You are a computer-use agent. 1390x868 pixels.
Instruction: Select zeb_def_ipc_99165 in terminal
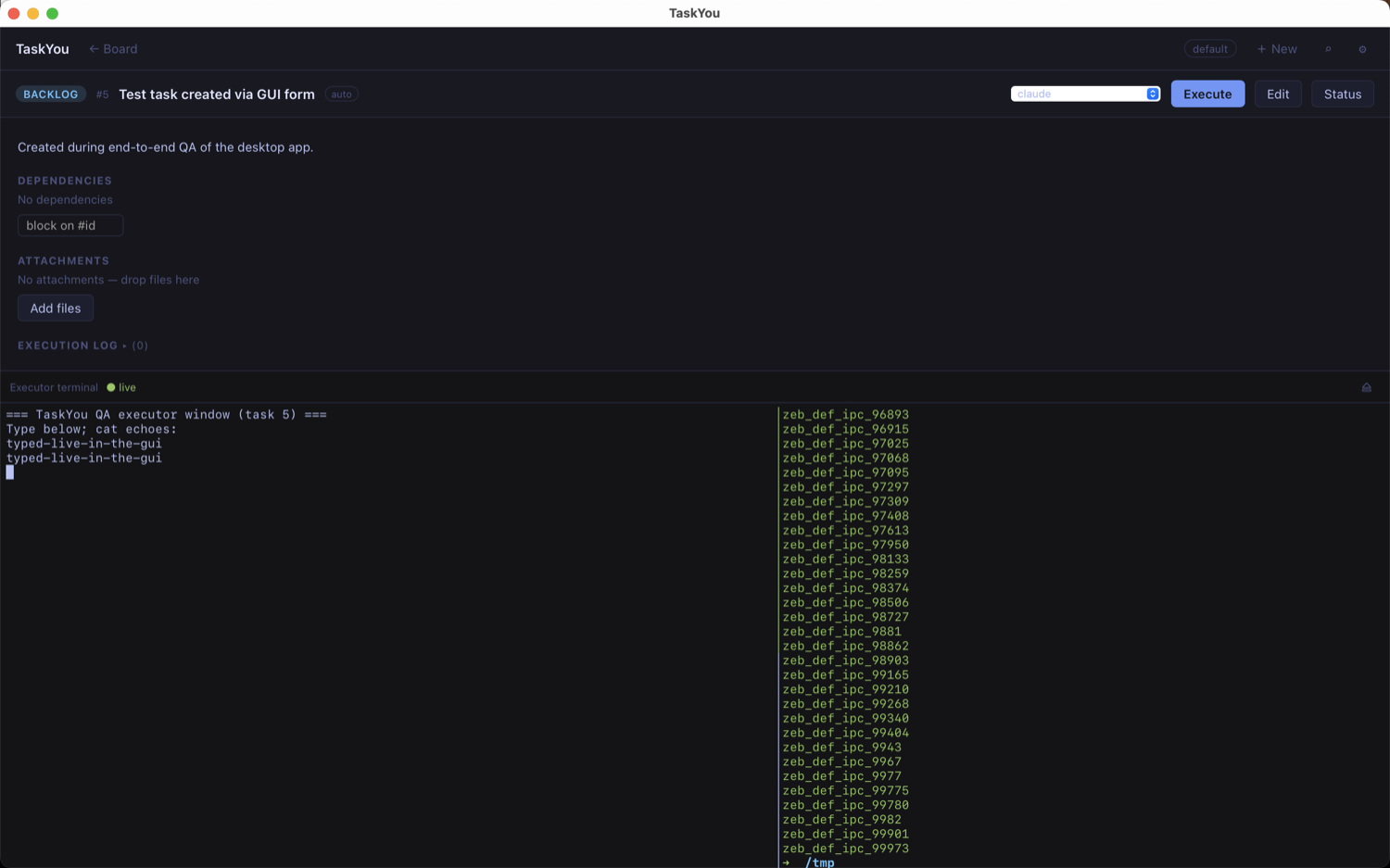pos(845,675)
